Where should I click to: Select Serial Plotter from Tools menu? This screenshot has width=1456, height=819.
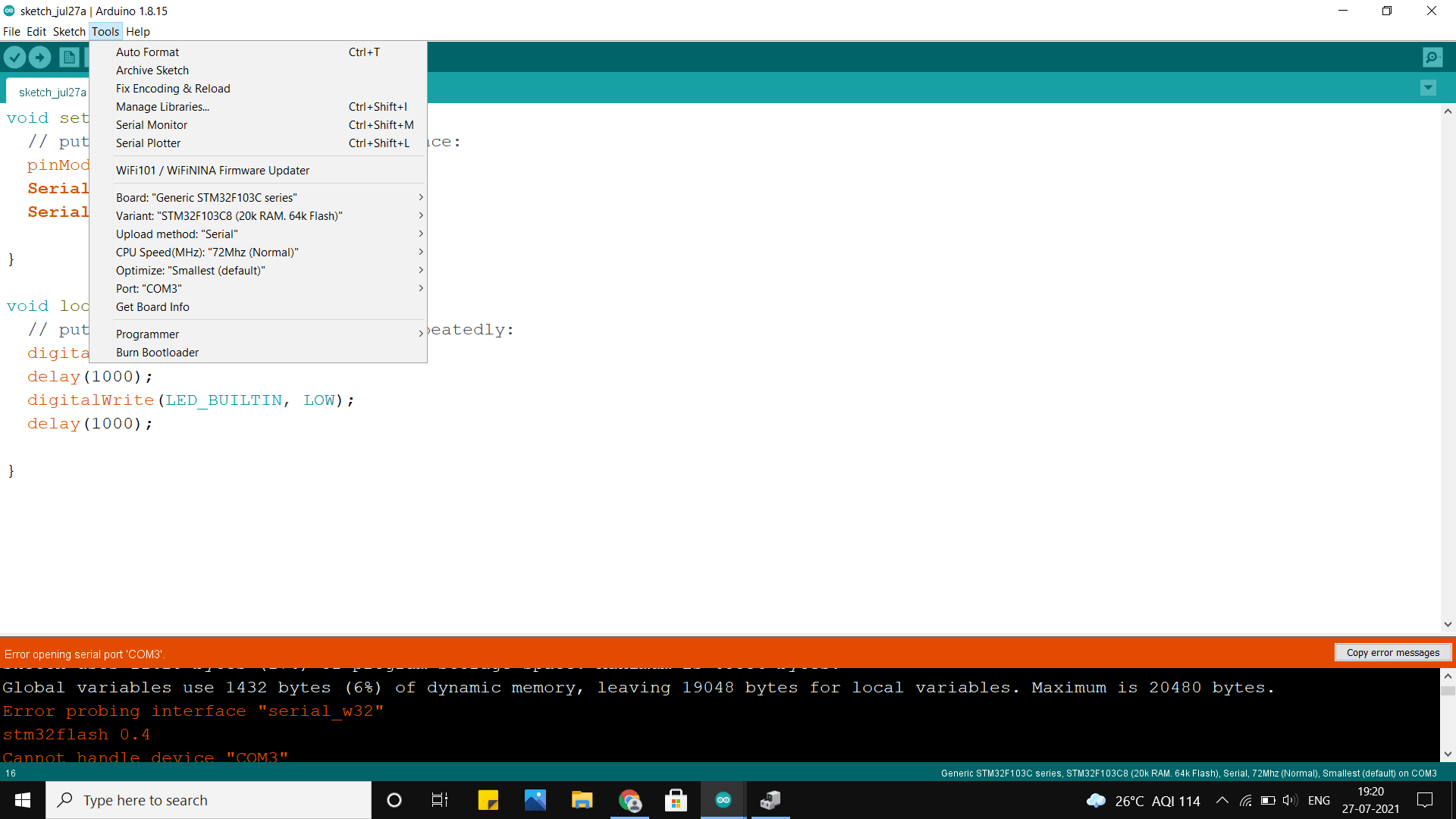coord(149,143)
